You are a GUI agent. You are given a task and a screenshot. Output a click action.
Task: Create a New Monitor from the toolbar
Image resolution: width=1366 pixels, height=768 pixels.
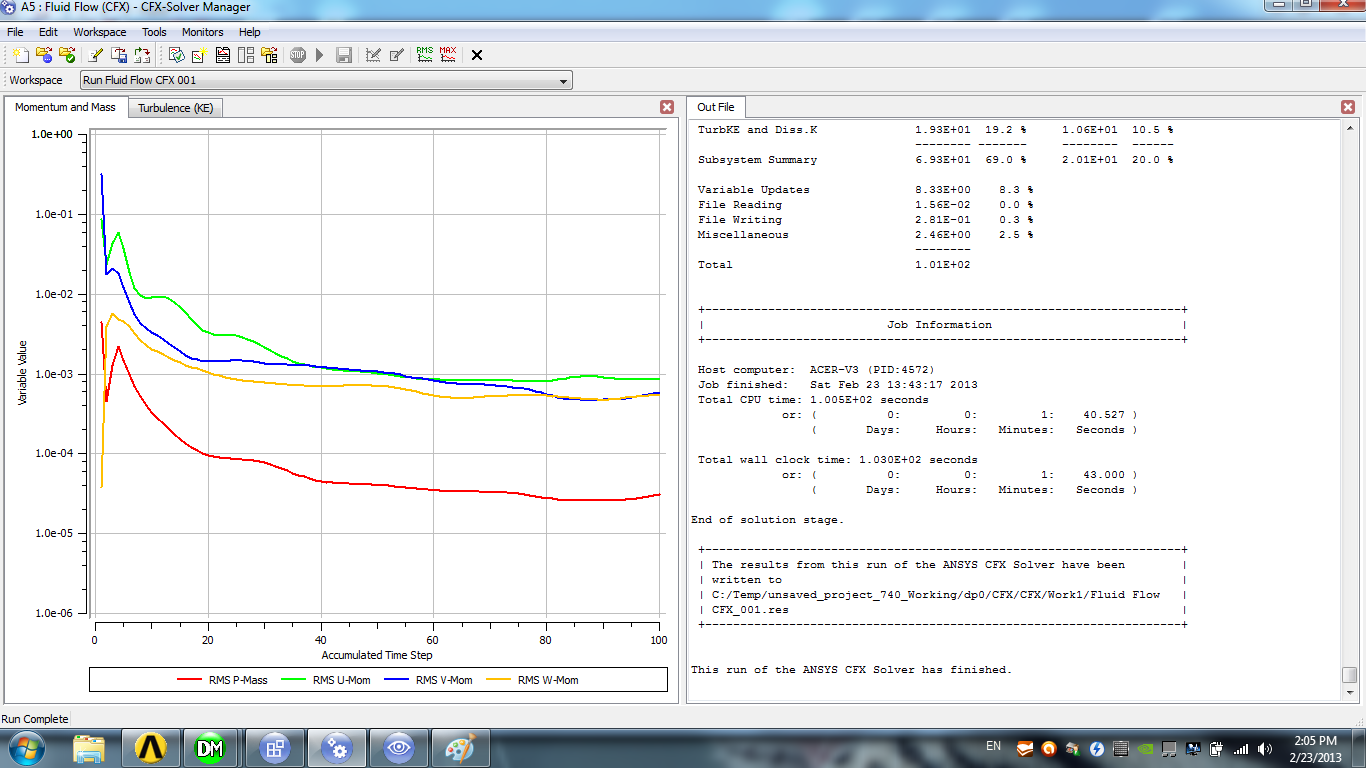click(x=200, y=55)
